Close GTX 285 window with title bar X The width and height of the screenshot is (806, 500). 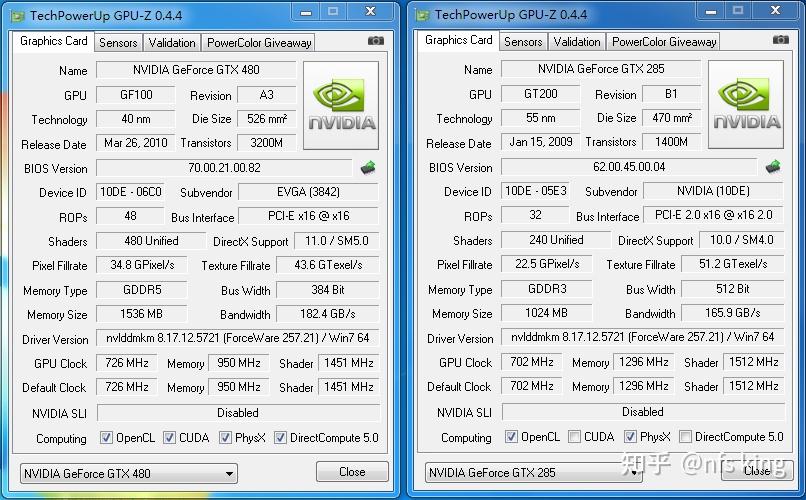(776, 11)
